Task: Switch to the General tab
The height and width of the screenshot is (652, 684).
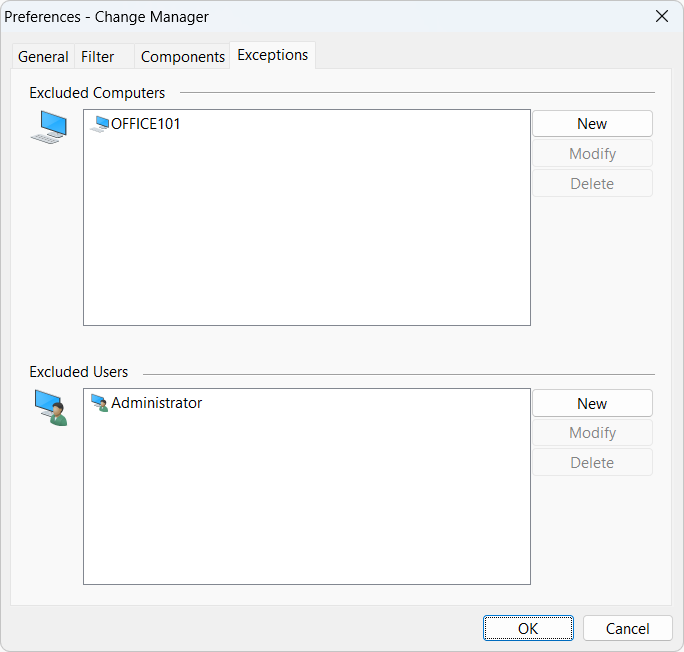Action: (x=43, y=57)
